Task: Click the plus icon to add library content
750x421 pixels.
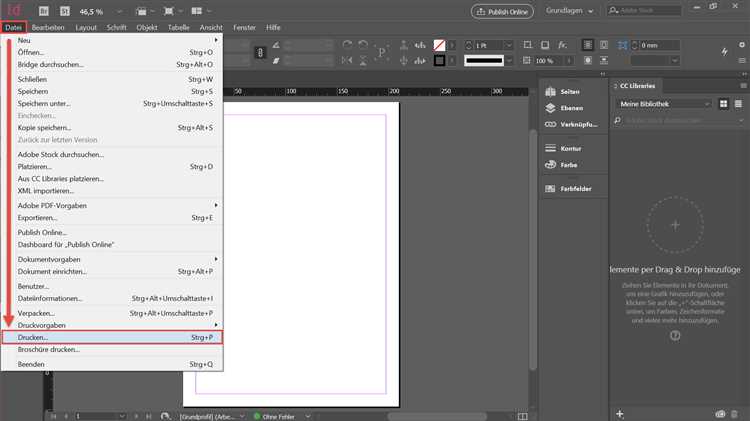Action: pos(620,413)
